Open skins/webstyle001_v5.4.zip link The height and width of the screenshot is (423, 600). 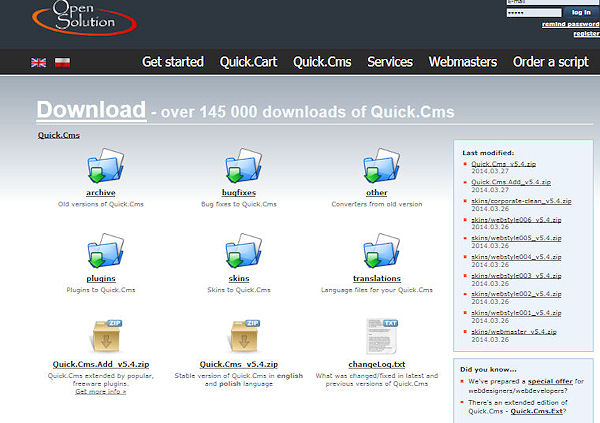pos(516,313)
